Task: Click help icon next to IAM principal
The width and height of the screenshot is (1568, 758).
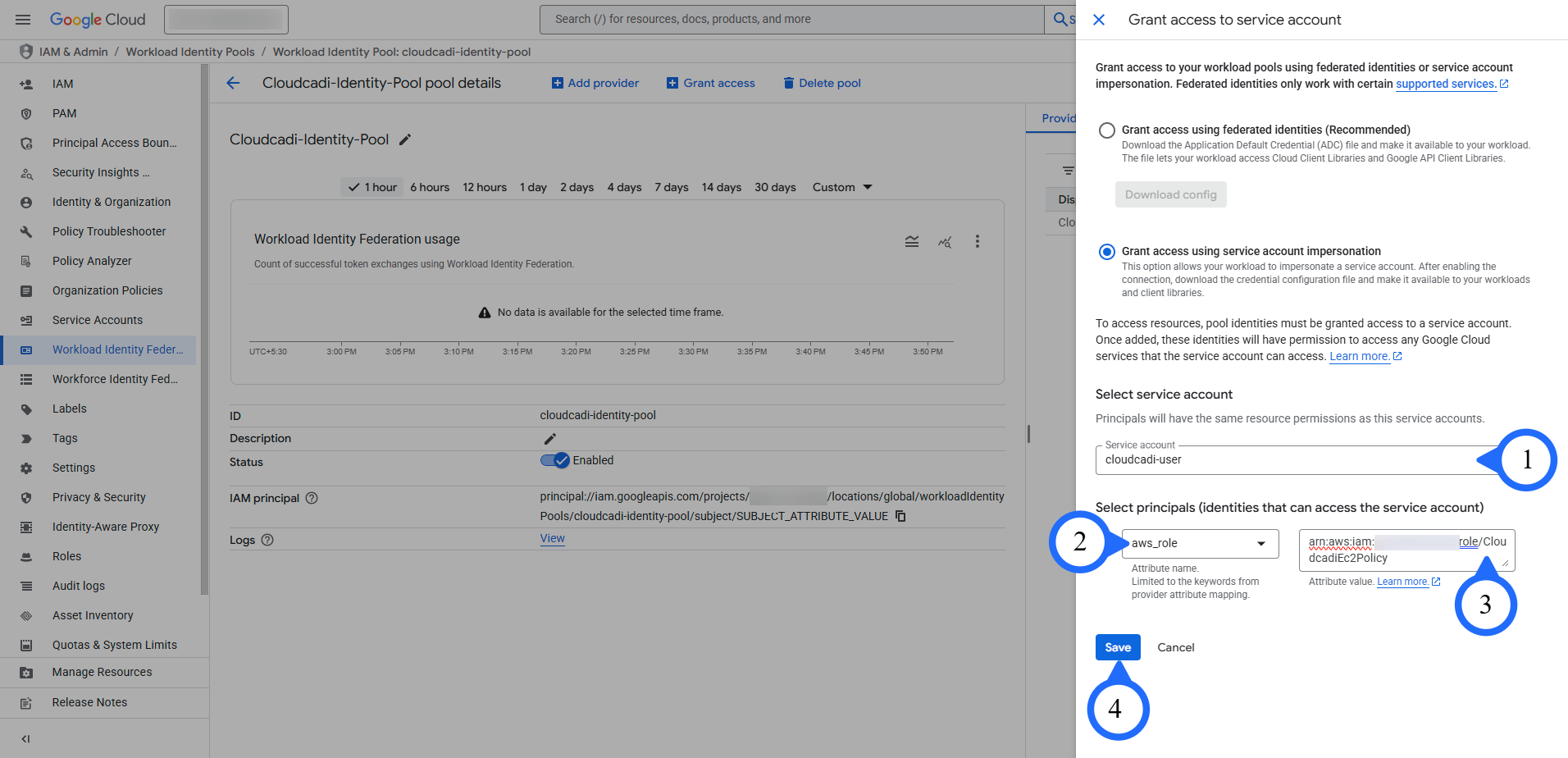Action: 312,498
